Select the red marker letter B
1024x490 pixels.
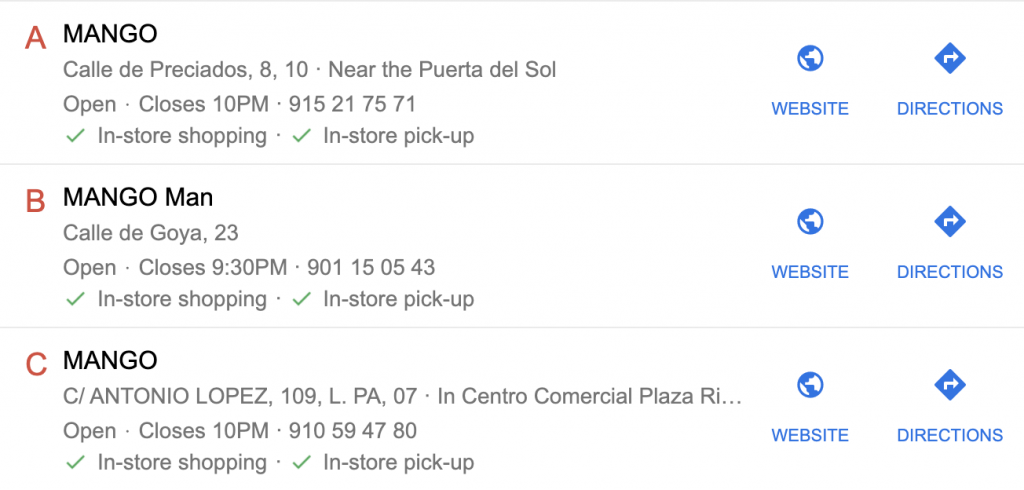[x=36, y=201]
